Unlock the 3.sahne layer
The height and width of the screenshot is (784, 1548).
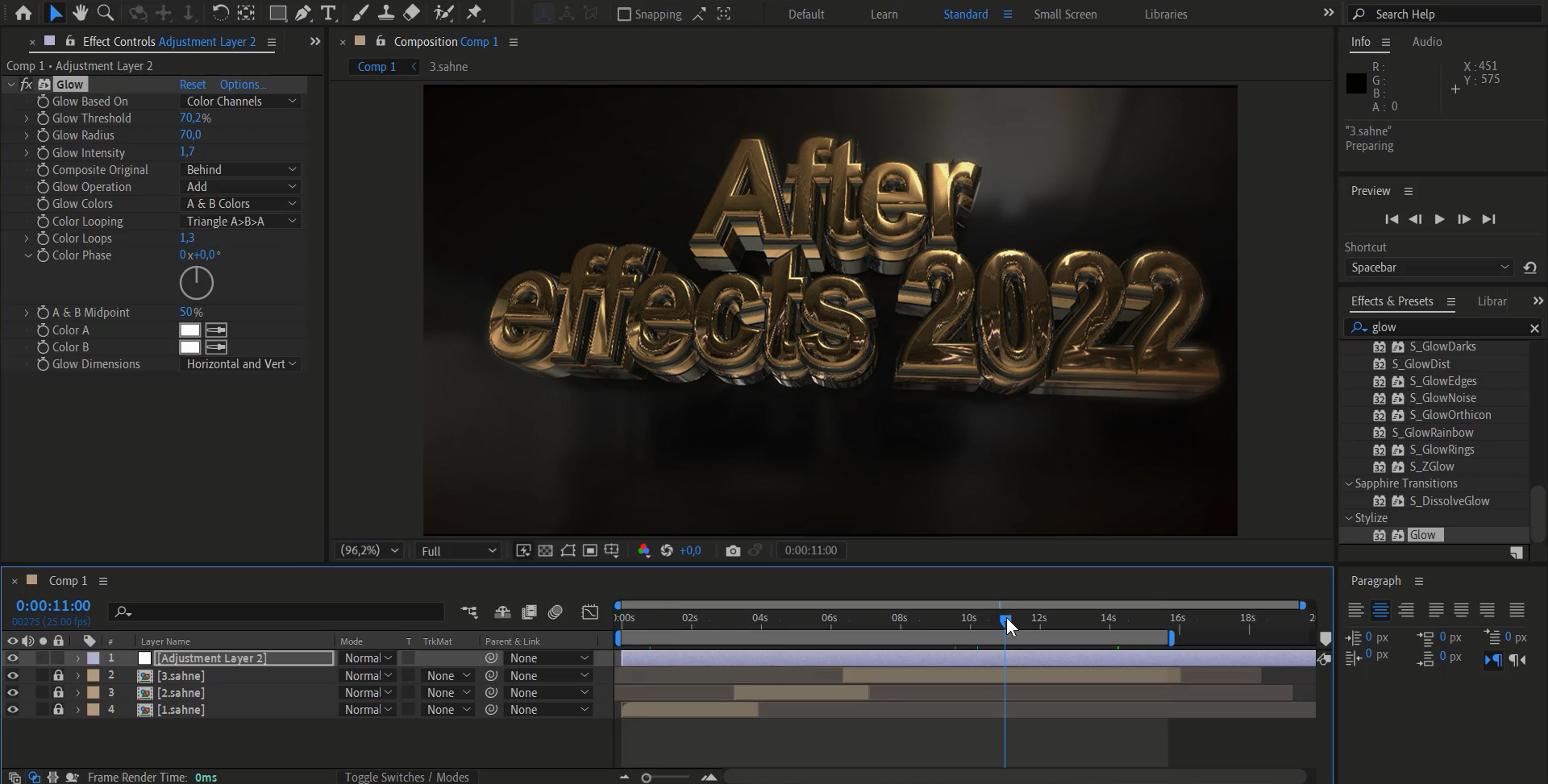[x=58, y=676]
